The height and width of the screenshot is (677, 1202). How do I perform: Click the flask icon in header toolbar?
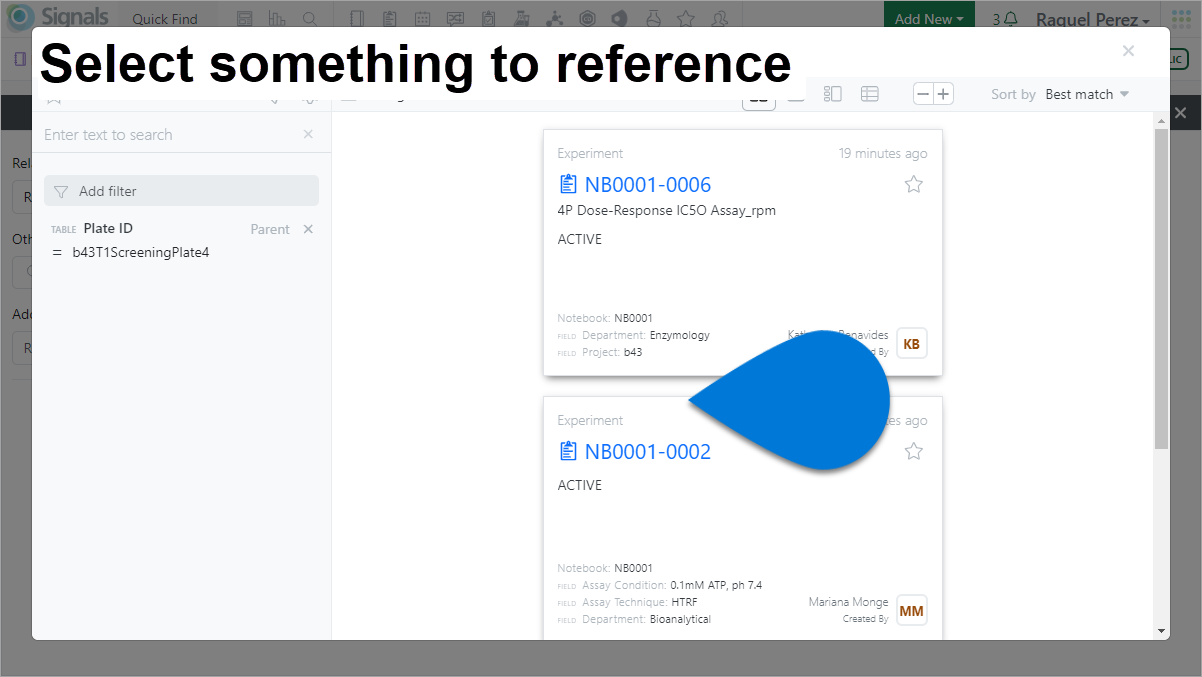652,19
